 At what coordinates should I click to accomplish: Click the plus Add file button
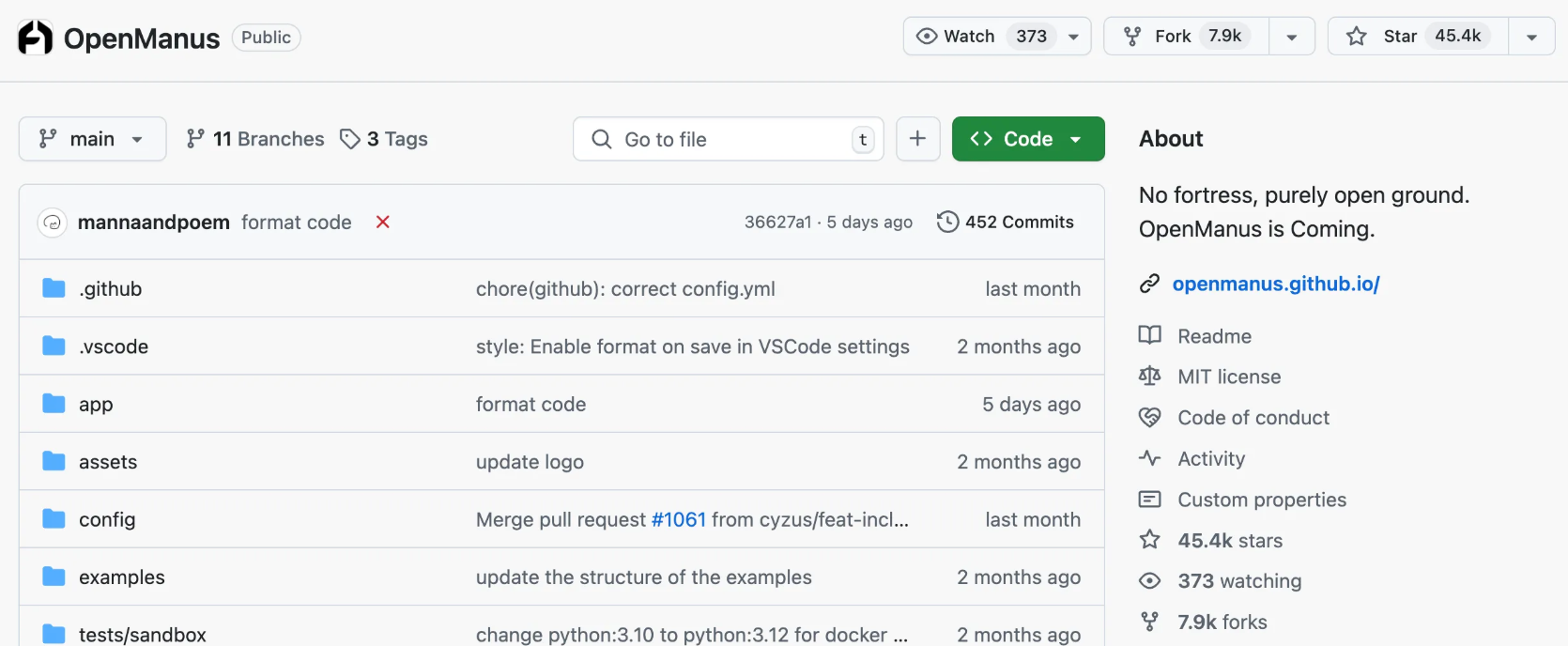click(x=918, y=139)
